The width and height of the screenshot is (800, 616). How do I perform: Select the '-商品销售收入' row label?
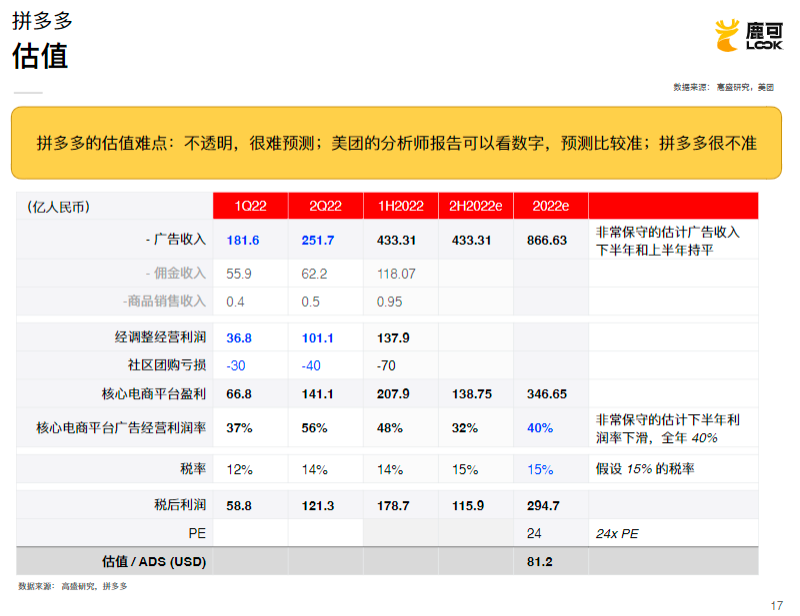pyautogui.click(x=164, y=302)
